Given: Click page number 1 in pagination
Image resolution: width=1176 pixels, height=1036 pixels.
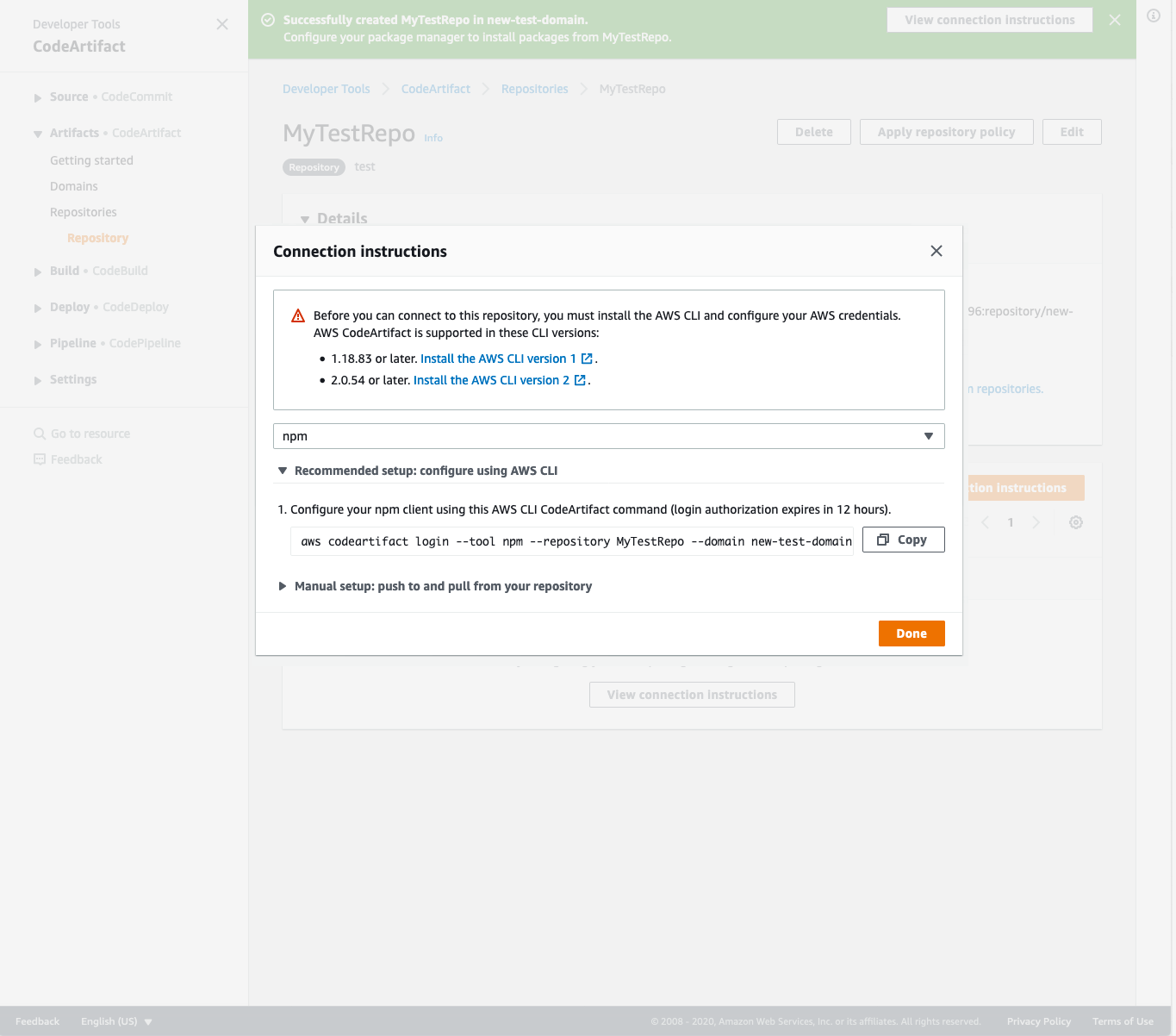Looking at the screenshot, I should click(1011, 522).
